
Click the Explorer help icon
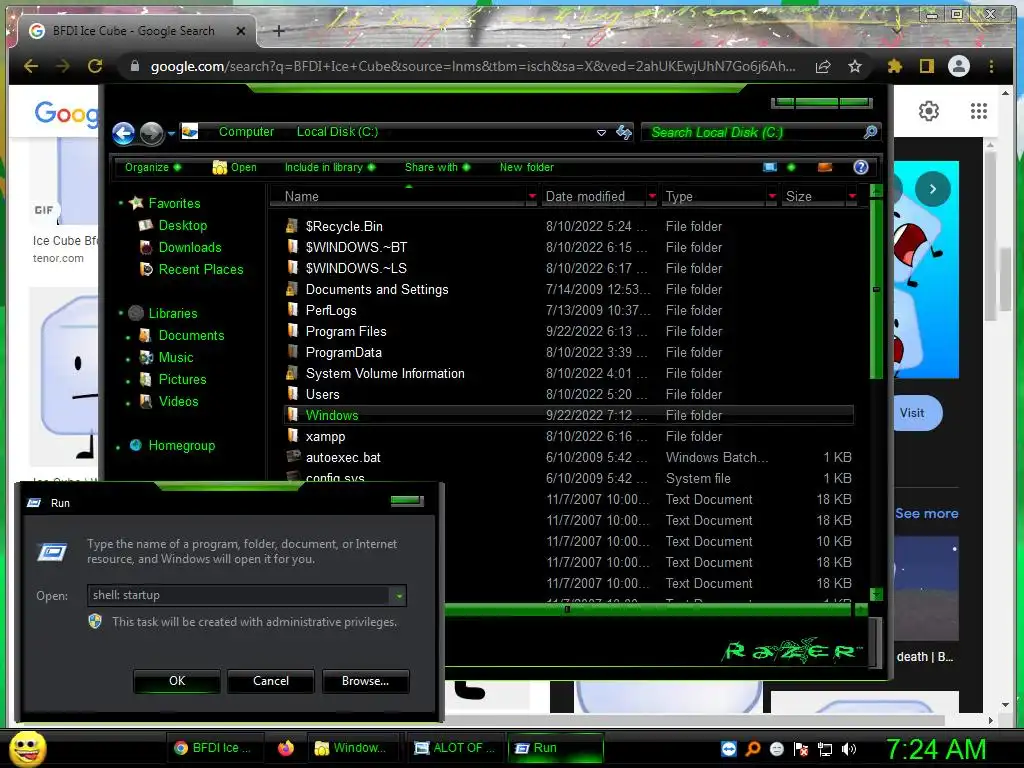click(x=861, y=167)
